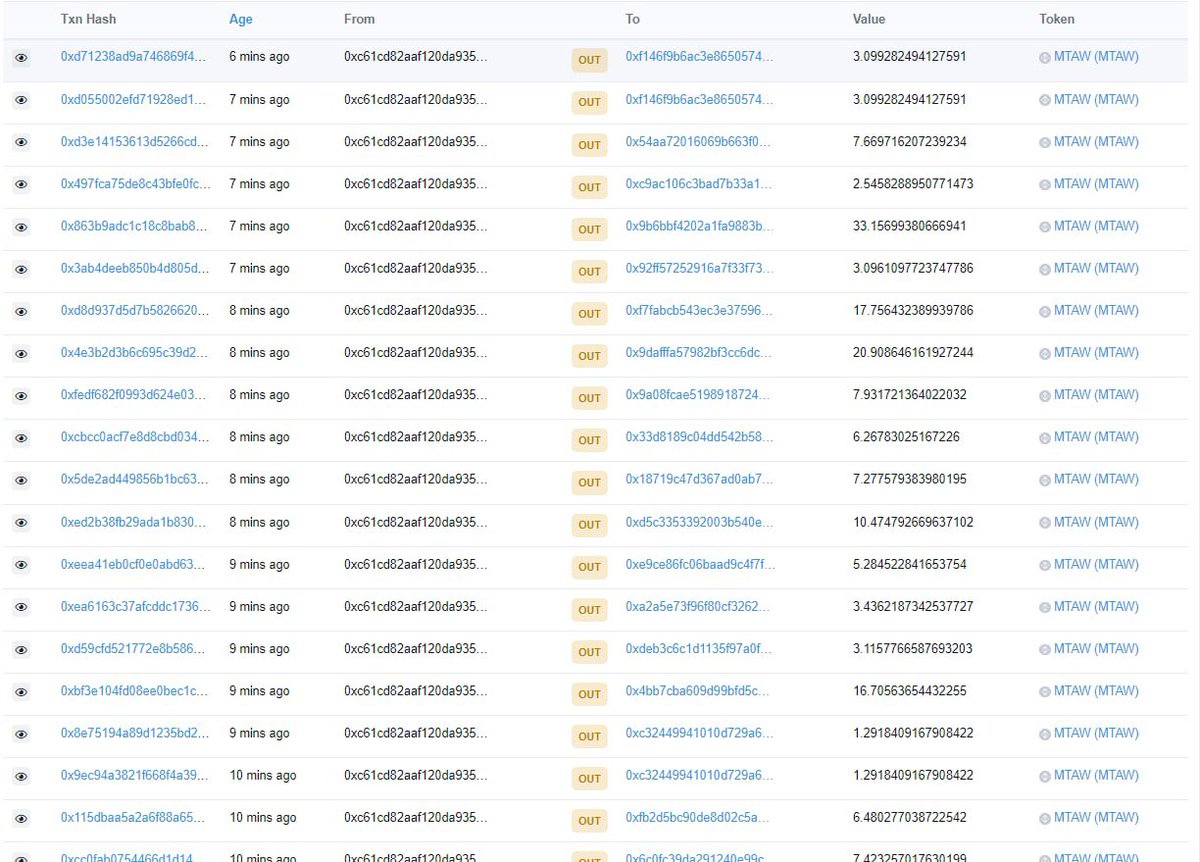Viewport: 1200px width, 862px height.
Task: Open MTAW token link in 0x4e3b2d3b6c695c39d2 row
Action: [x=1096, y=353]
